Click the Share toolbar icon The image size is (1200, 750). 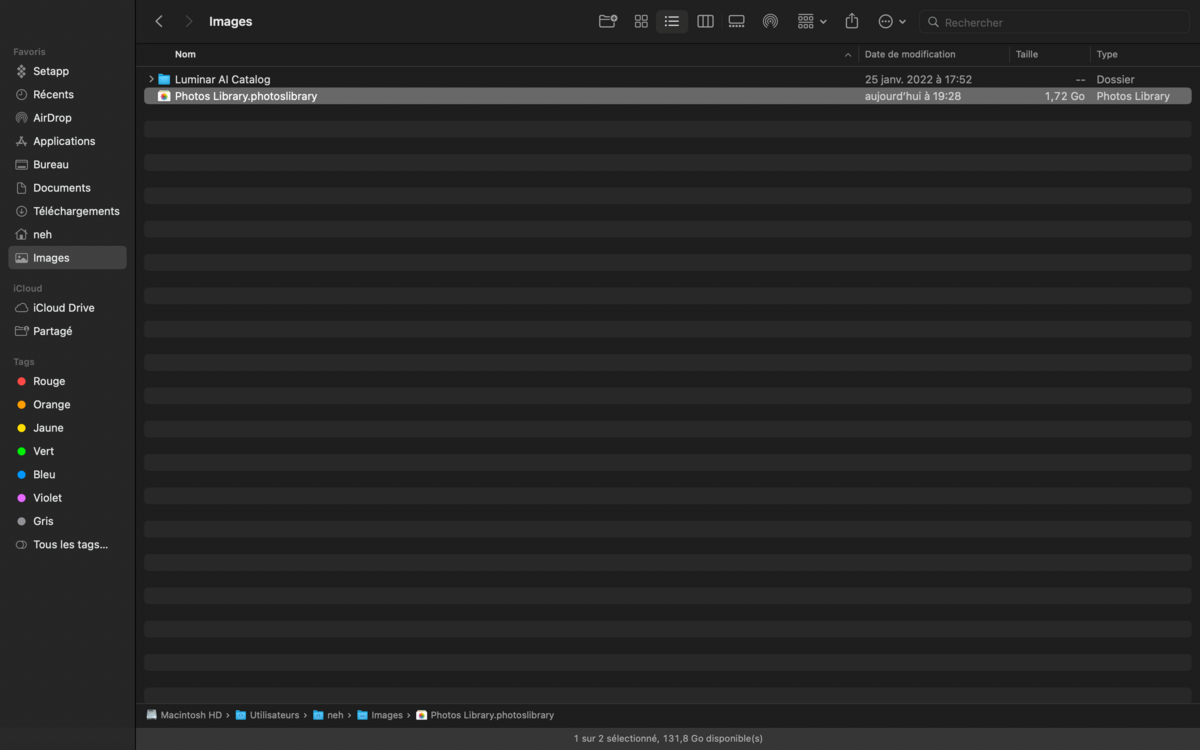852,21
